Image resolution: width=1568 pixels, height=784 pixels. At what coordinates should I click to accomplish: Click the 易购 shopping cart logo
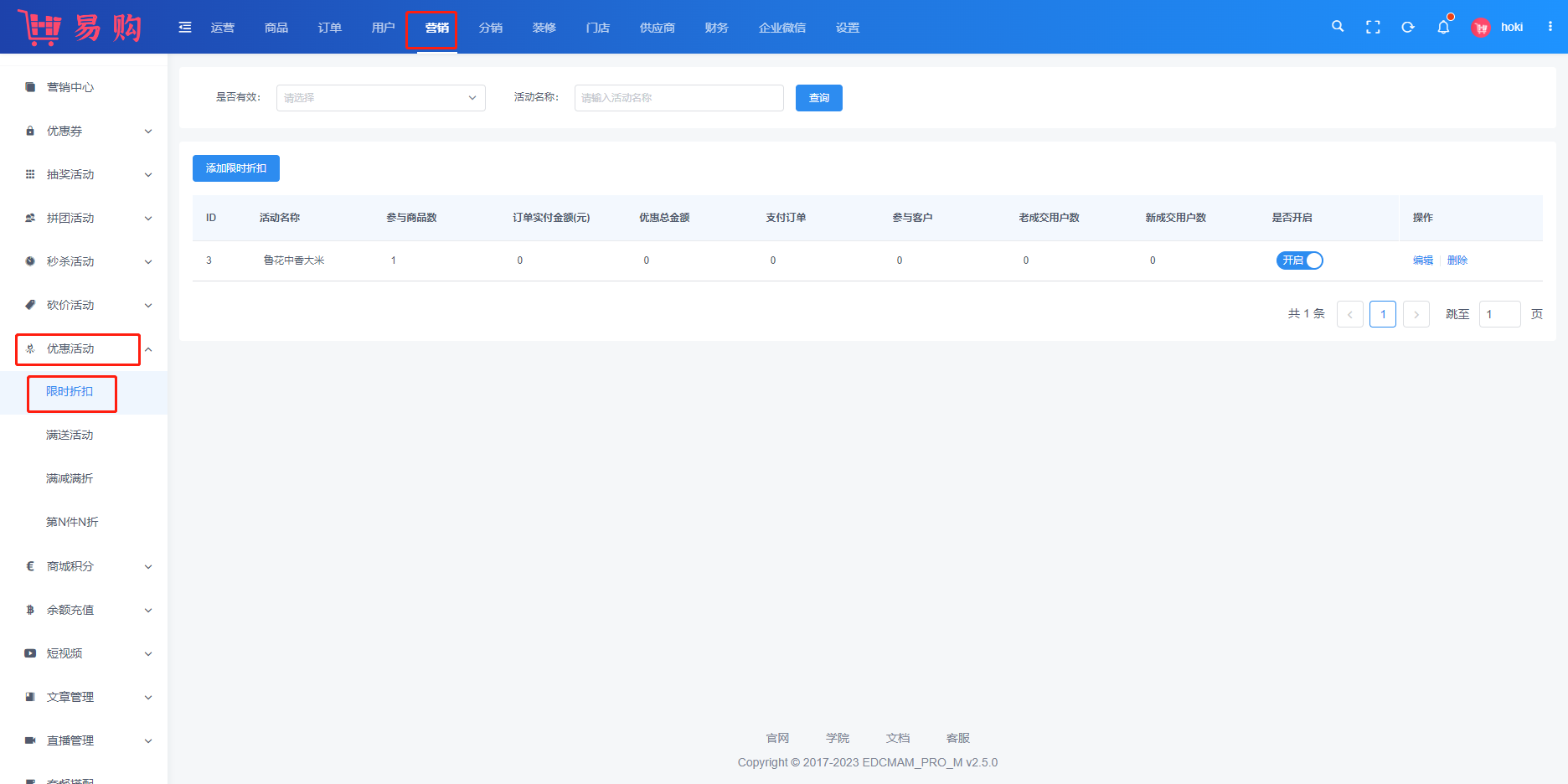pyautogui.click(x=80, y=28)
